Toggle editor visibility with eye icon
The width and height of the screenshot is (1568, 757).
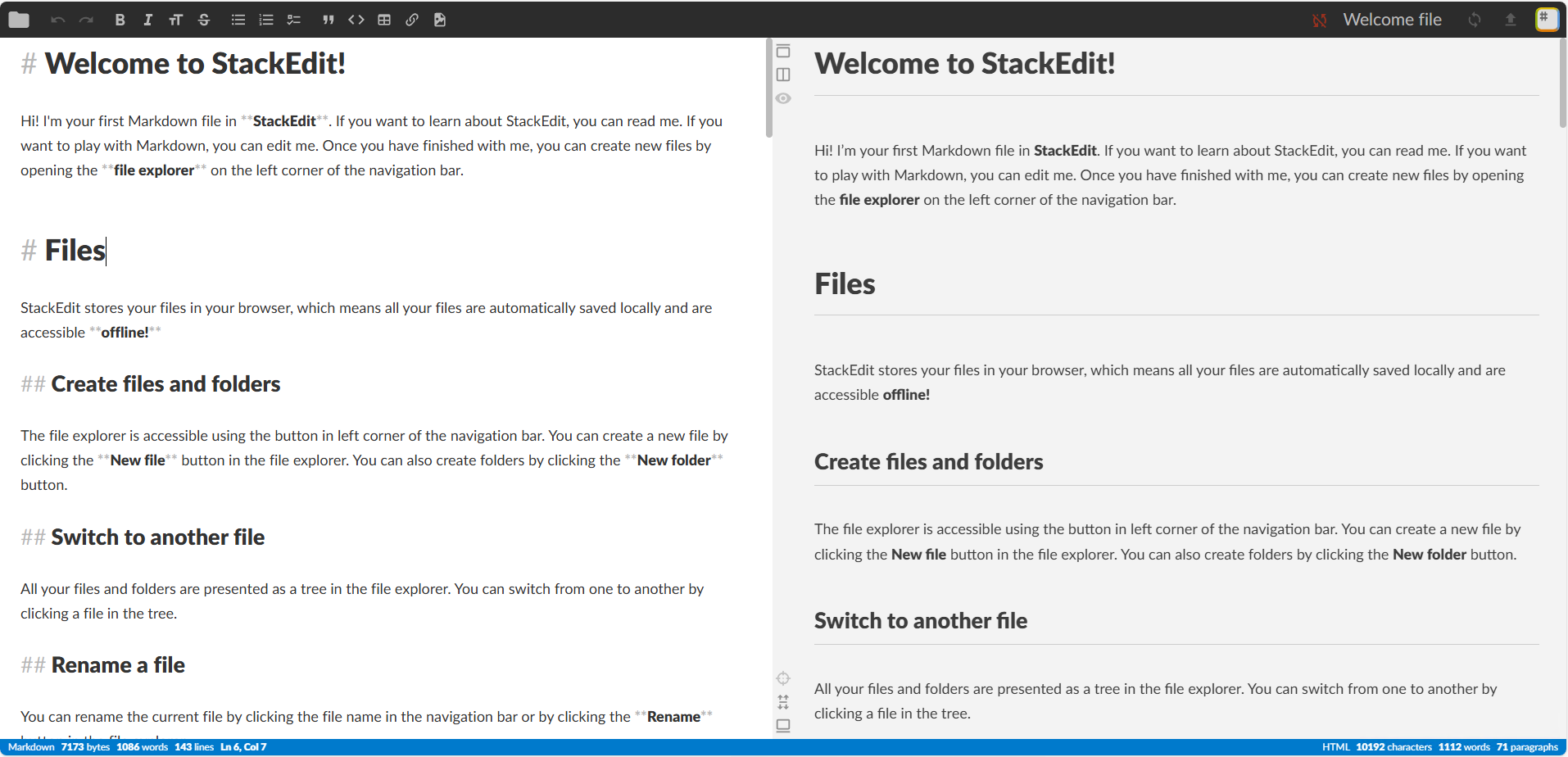783,98
